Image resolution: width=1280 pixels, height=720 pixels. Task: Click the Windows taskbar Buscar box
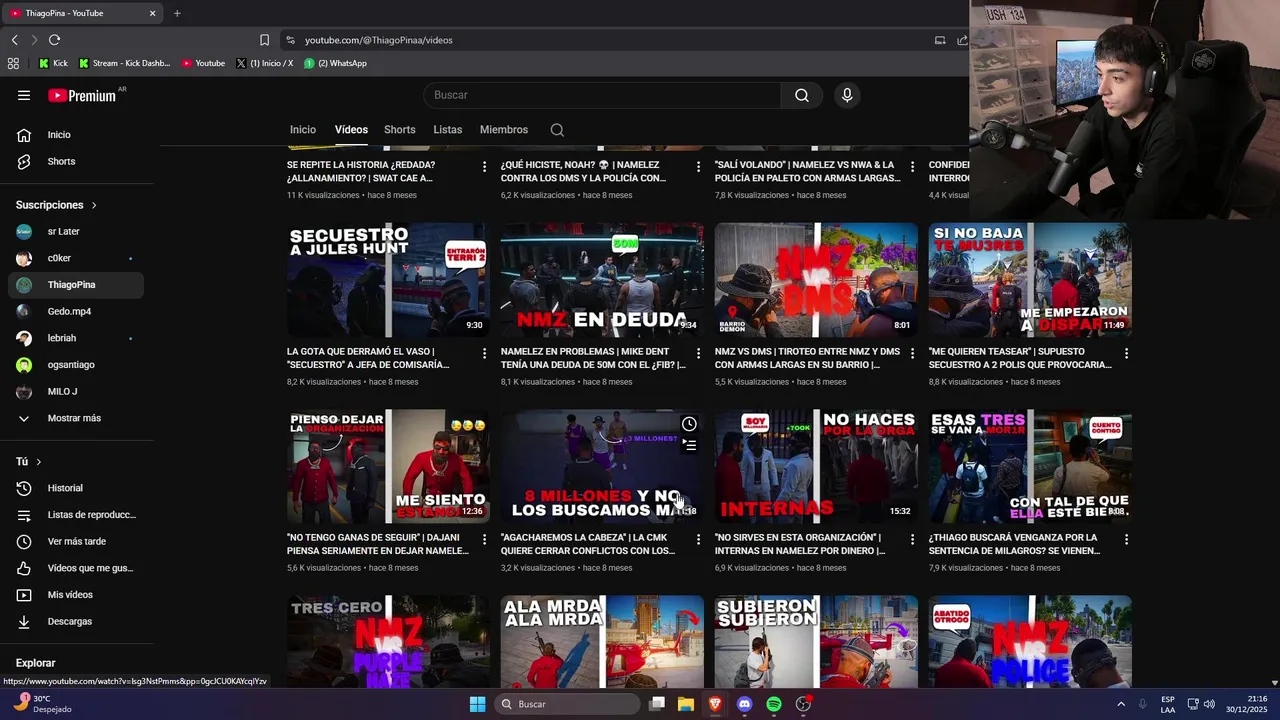568,704
